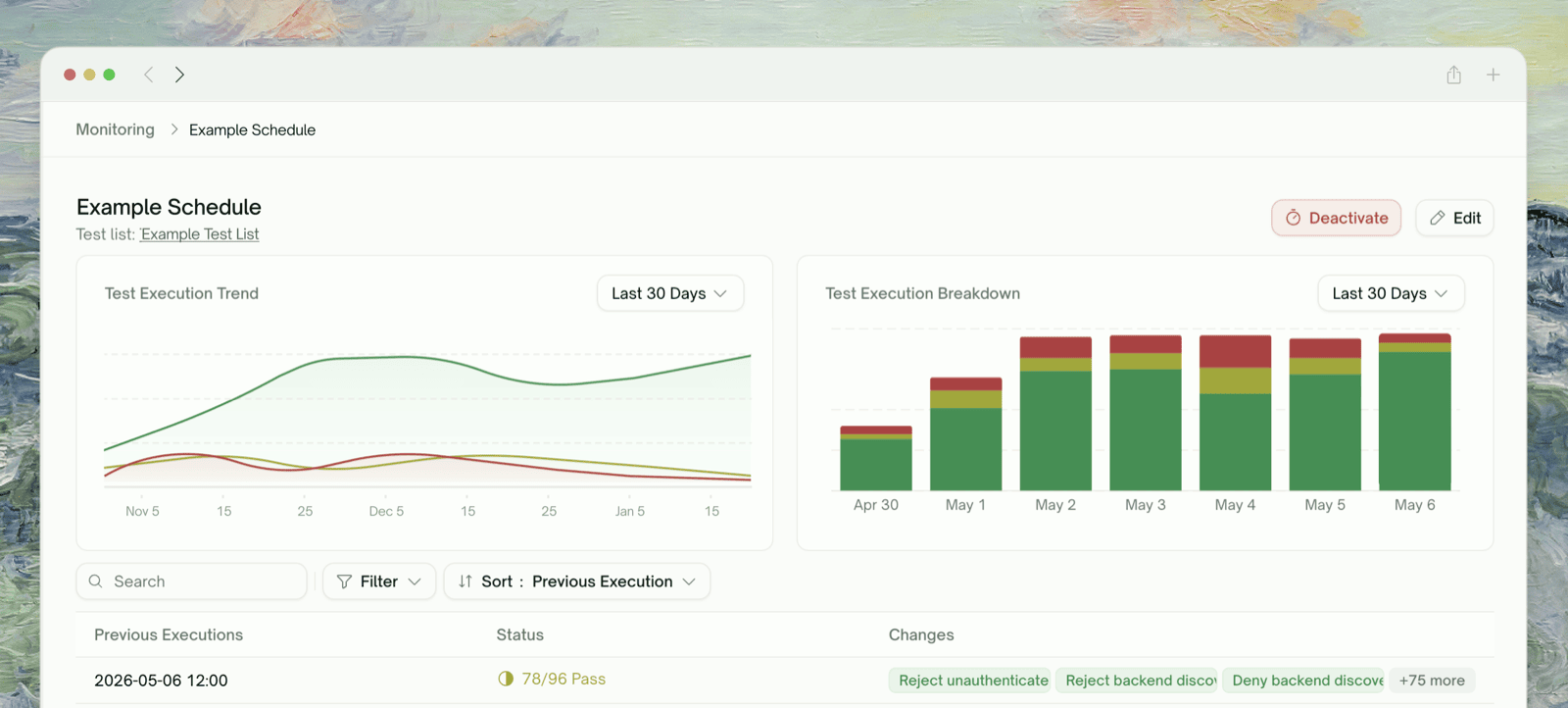Click the funnel icon on the Filter button
The width and height of the screenshot is (1568, 708).
[x=344, y=582]
